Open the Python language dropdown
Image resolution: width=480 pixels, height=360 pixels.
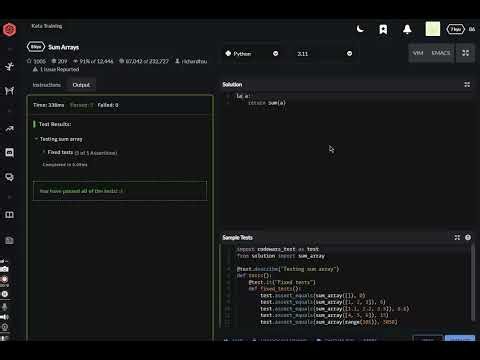click(x=252, y=53)
